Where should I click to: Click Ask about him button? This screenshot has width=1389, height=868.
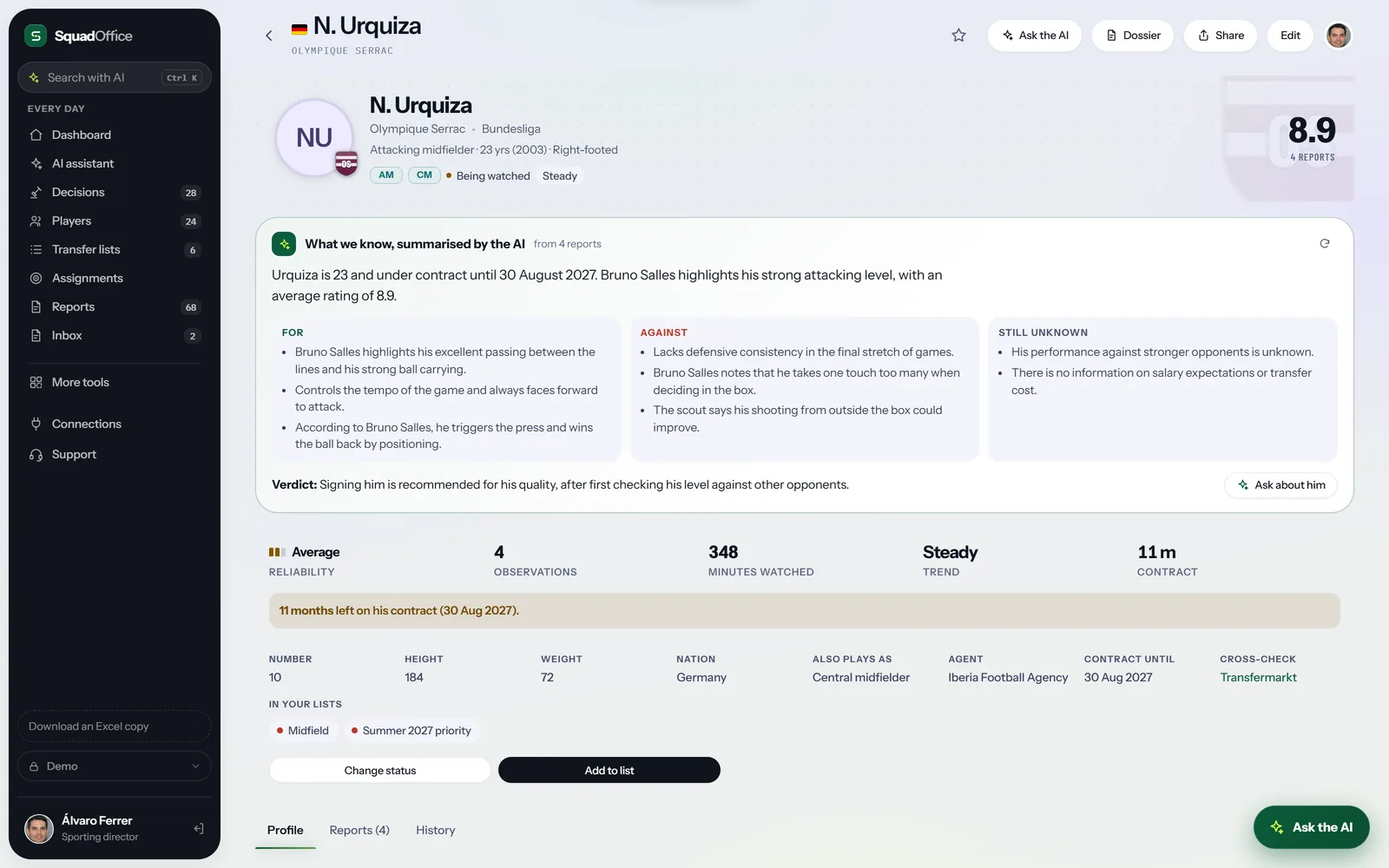coord(1281,485)
